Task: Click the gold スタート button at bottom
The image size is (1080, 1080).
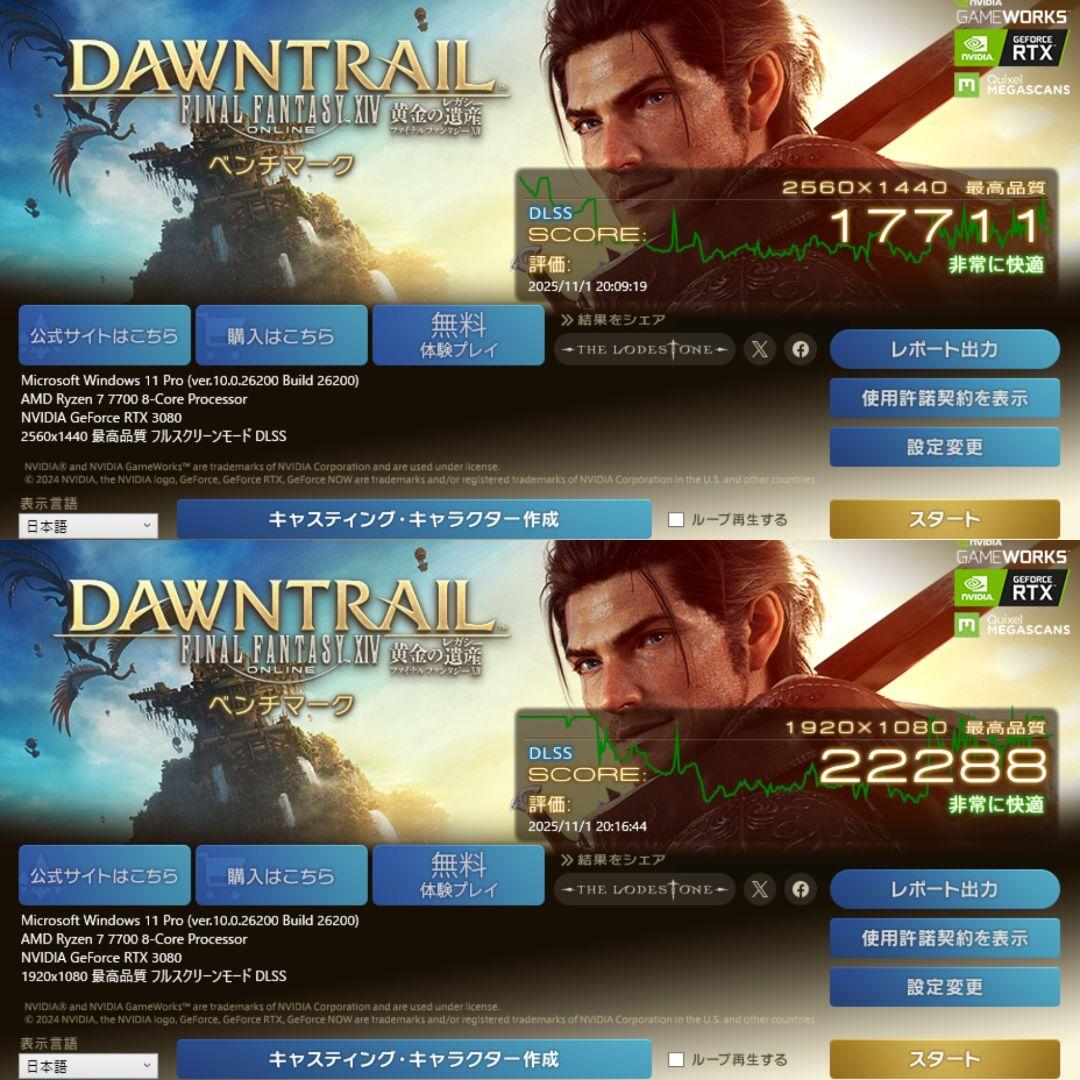Action: [x=944, y=1059]
